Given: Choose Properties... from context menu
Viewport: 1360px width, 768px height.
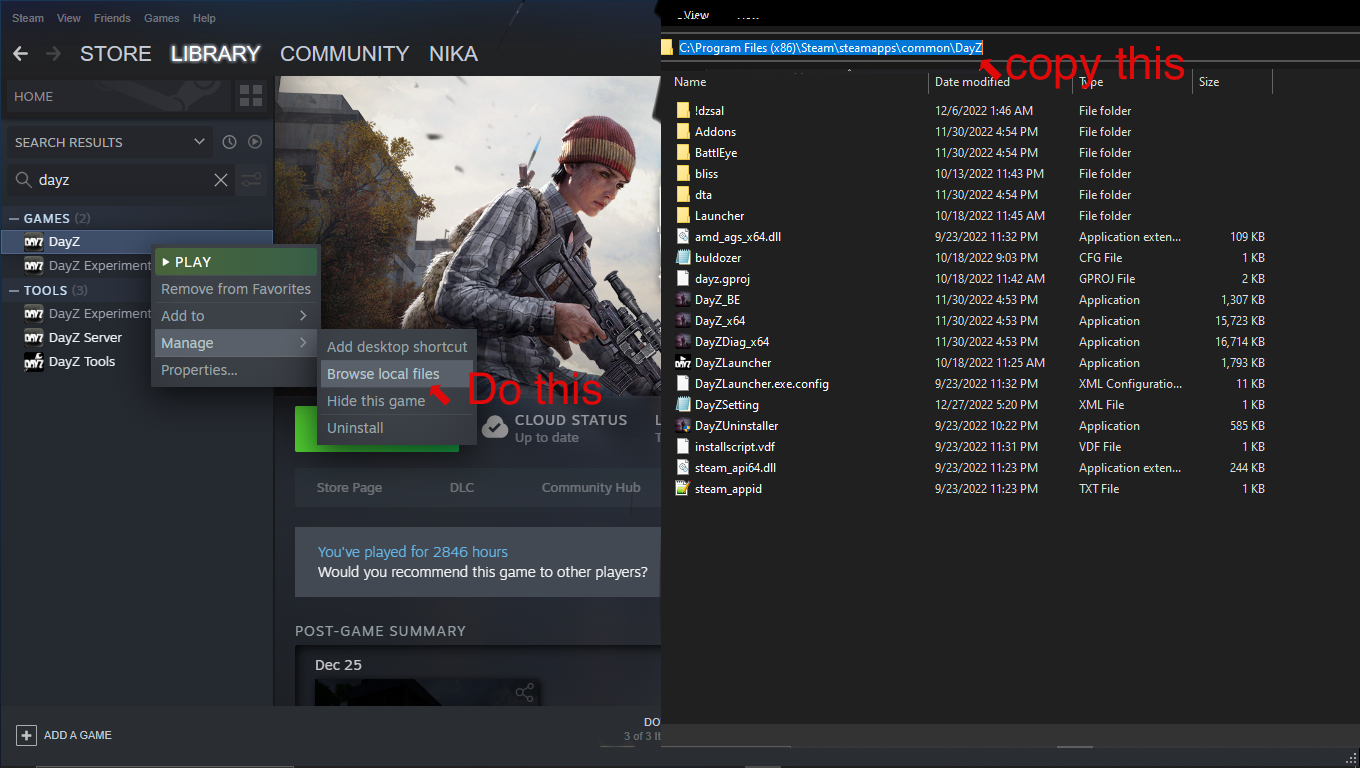Looking at the screenshot, I should click(x=236, y=370).
